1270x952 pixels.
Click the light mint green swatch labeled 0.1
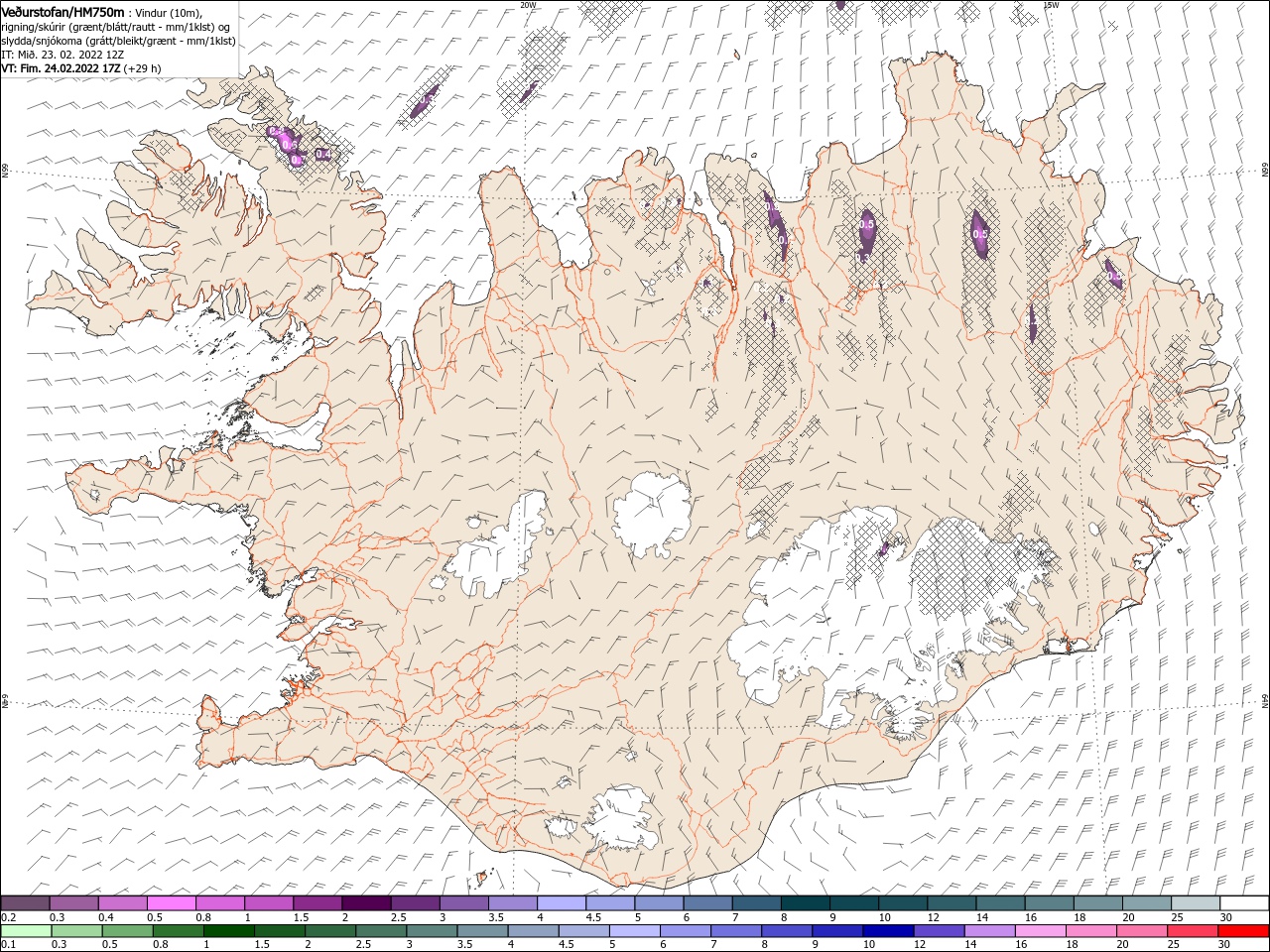point(25,931)
